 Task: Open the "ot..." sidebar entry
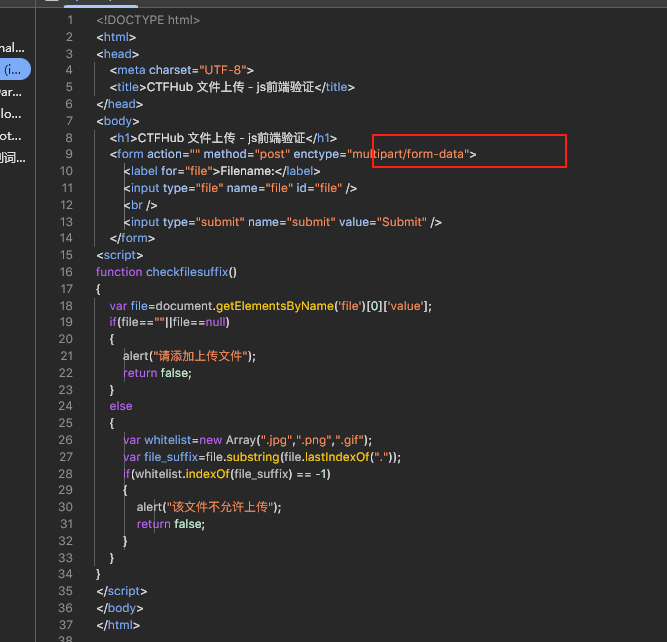click(11, 136)
